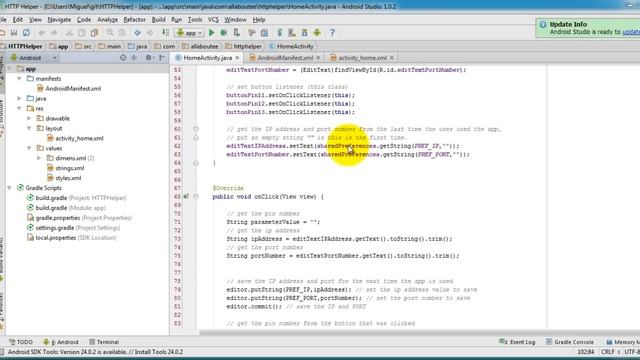Screen dimensions: 640x360
Task: Open the Analyze menu
Action: [x=107, y=20]
